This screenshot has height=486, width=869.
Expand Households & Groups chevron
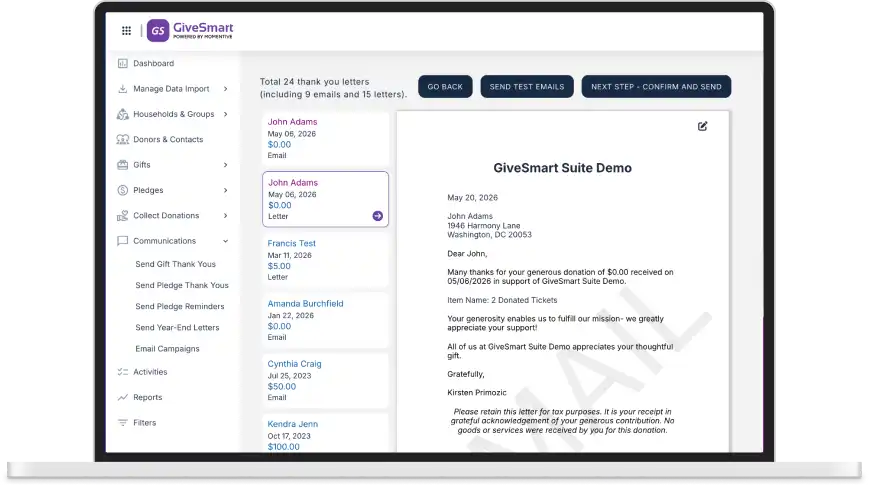click(x=226, y=114)
